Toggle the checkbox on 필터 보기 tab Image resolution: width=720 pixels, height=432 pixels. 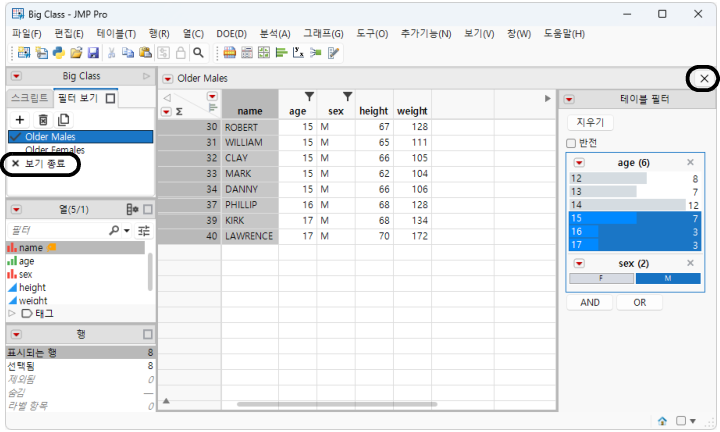click(110, 98)
